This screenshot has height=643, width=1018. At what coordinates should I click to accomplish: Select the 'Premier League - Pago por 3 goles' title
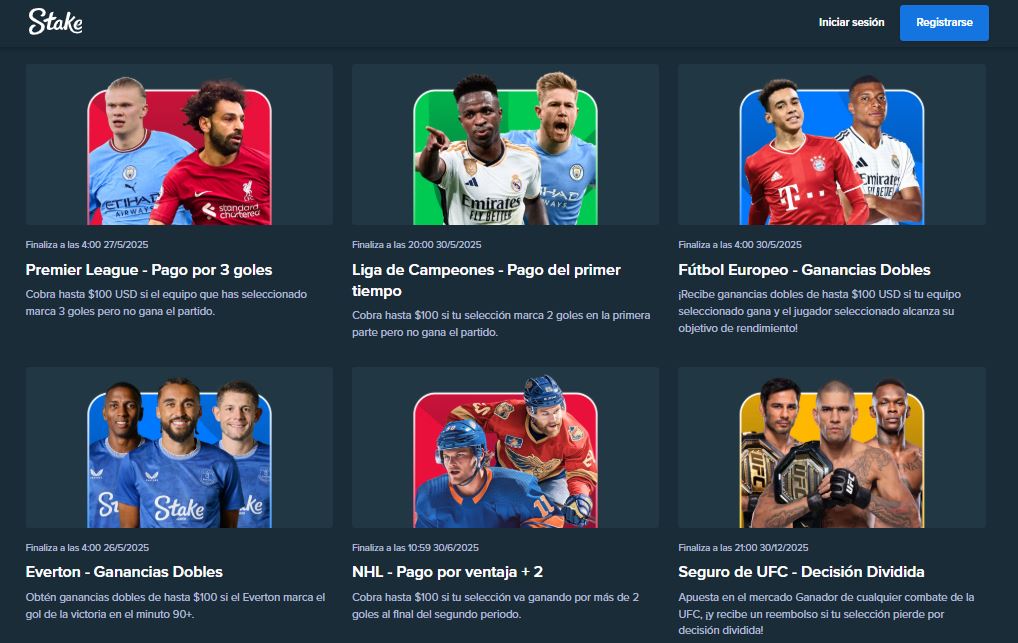coord(149,270)
